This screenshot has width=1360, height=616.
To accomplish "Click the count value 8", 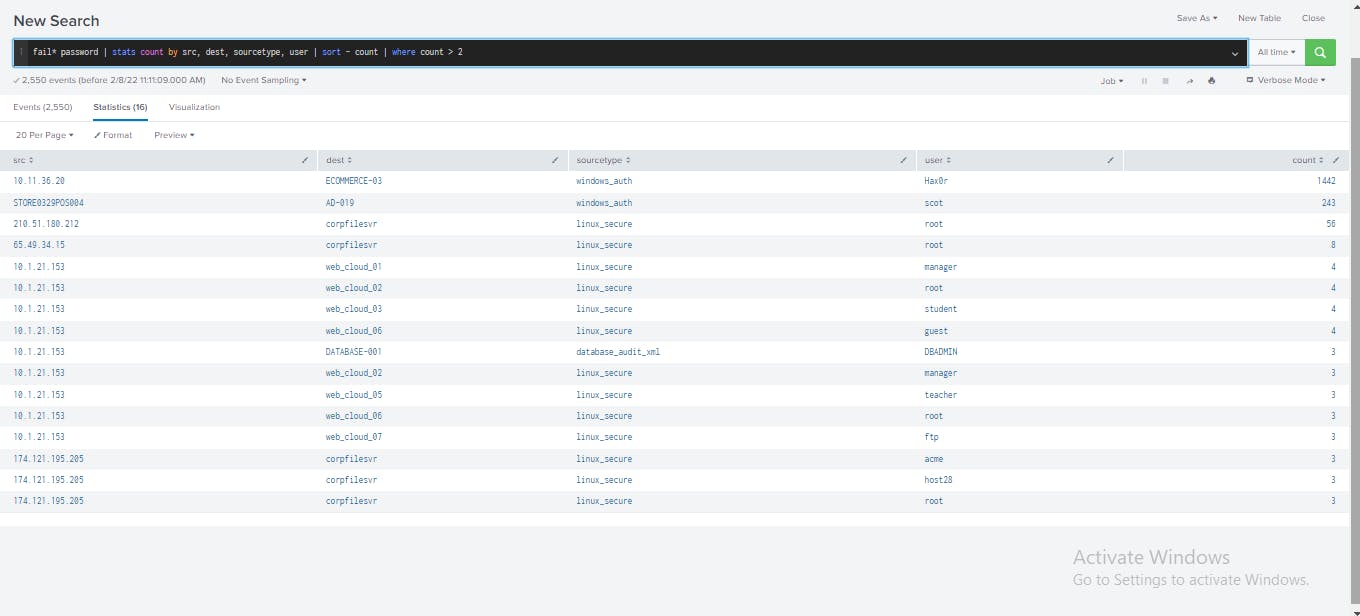I will pos(1334,245).
